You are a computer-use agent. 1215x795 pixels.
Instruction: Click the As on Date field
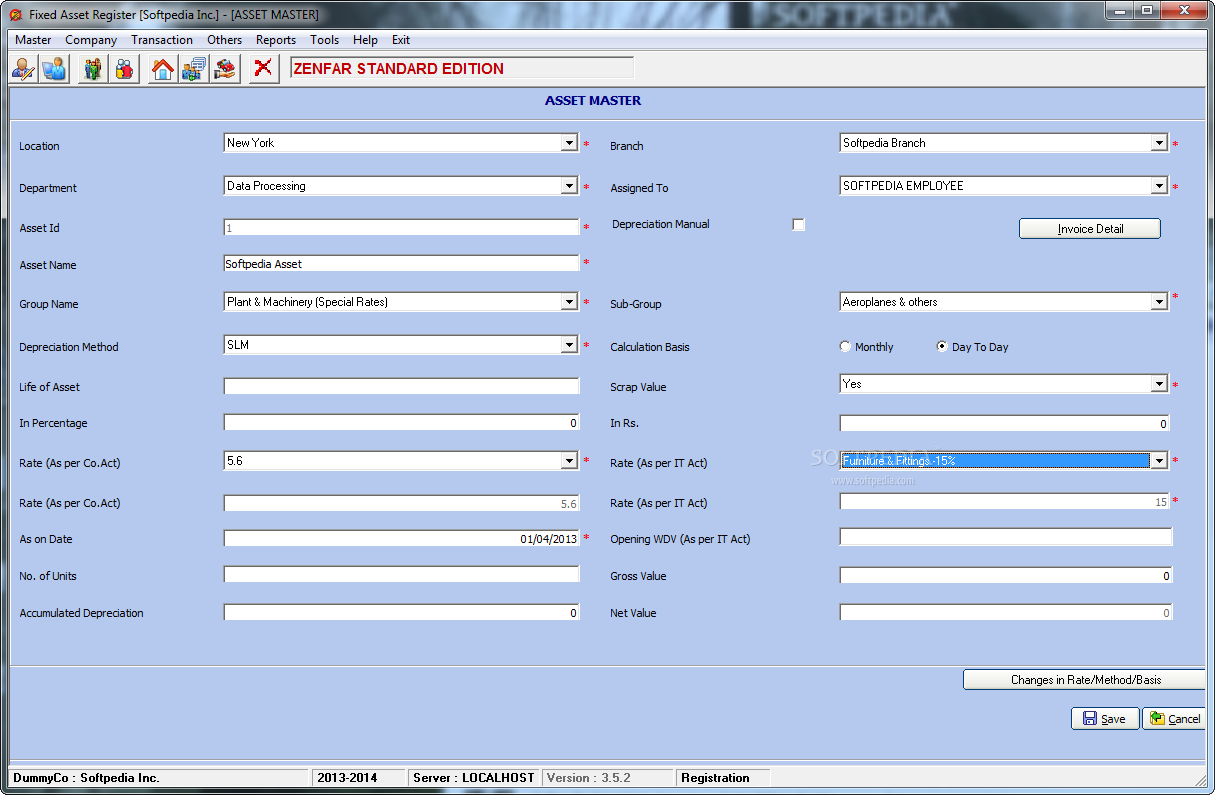click(x=401, y=538)
